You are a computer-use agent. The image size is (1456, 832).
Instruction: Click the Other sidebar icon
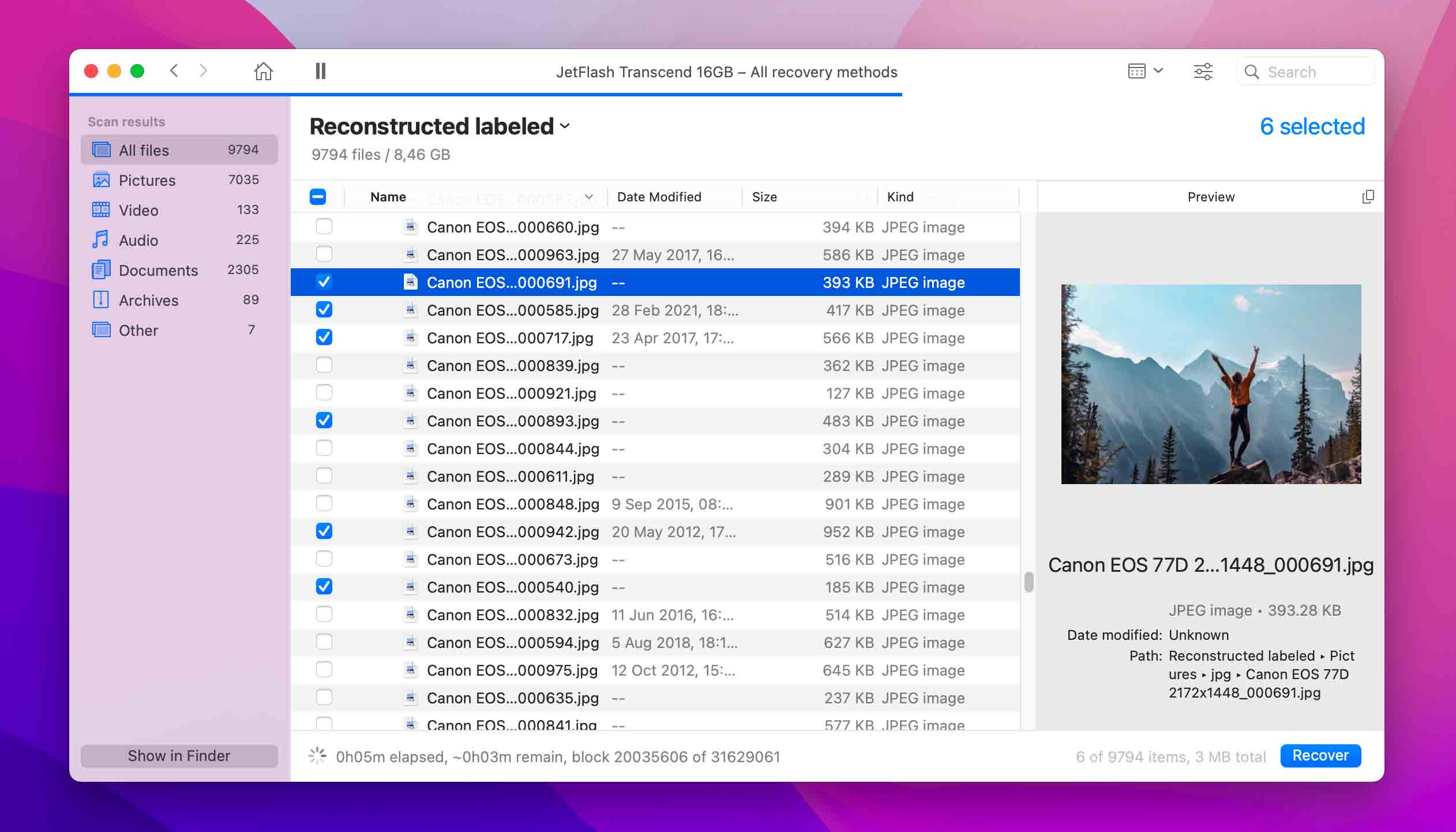[102, 330]
